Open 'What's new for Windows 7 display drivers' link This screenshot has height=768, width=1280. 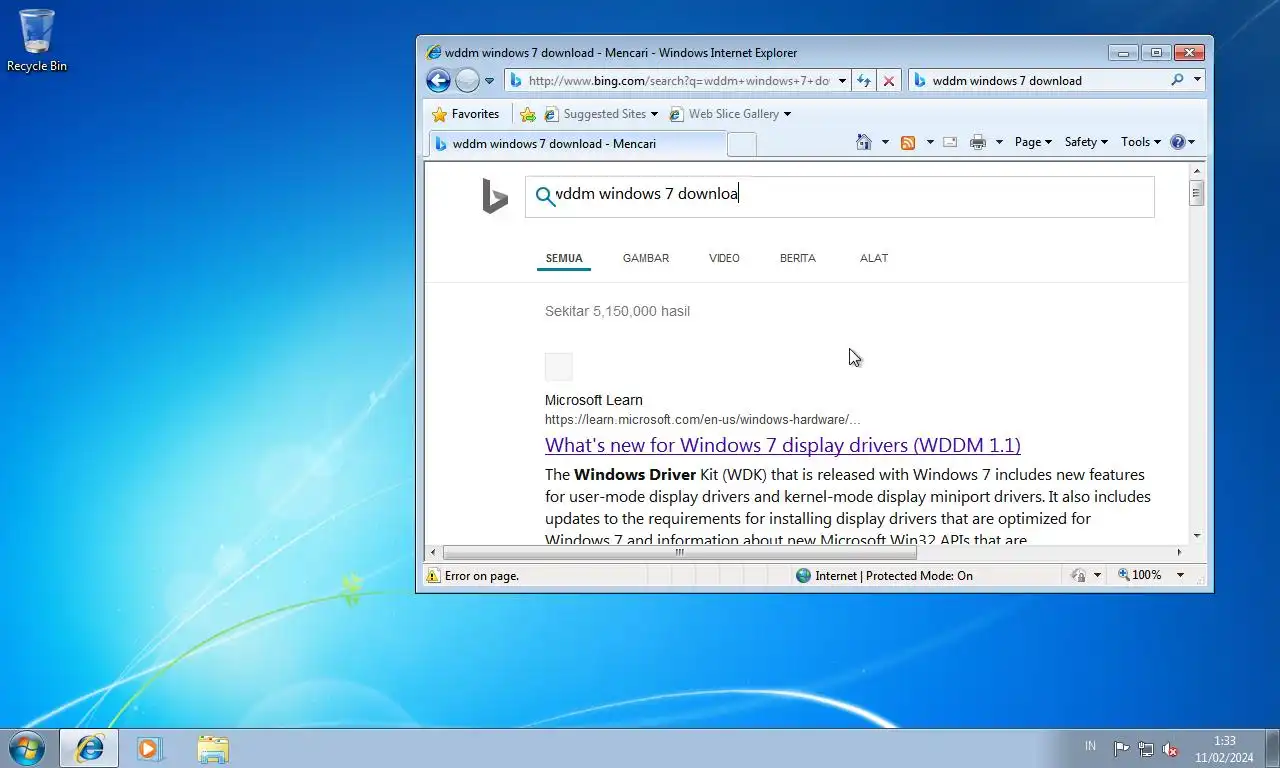pyautogui.click(x=783, y=445)
